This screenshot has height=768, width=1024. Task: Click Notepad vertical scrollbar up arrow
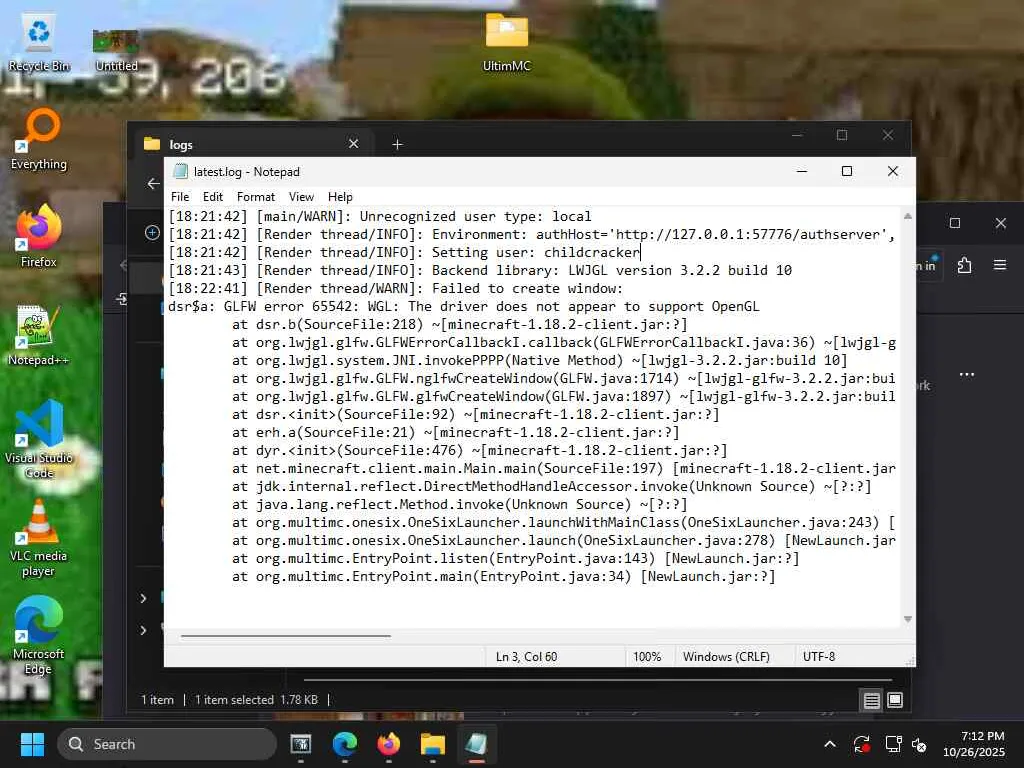[x=907, y=216]
